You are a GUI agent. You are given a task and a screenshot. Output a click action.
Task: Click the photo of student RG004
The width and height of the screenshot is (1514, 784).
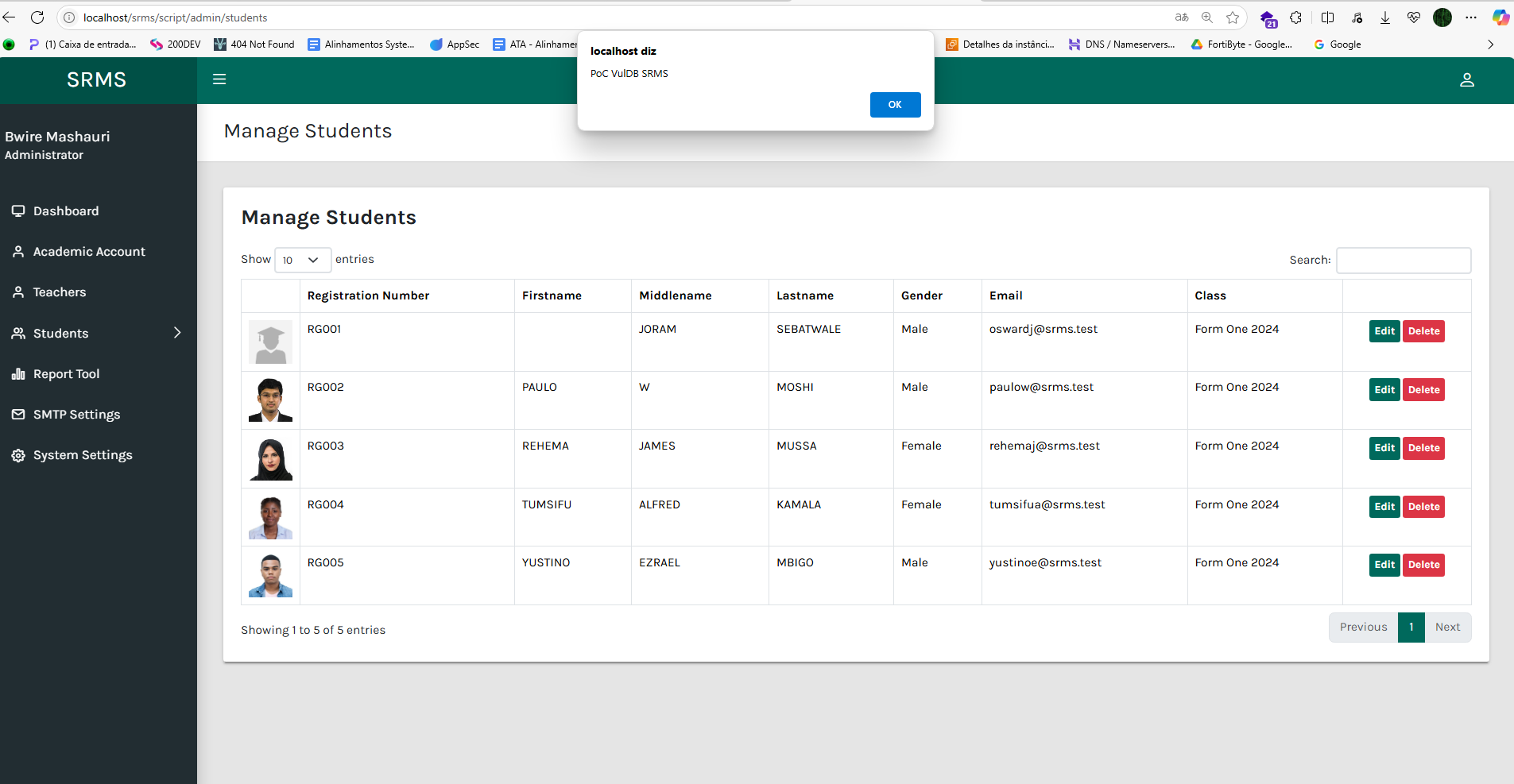pyautogui.click(x=270, y=517)
